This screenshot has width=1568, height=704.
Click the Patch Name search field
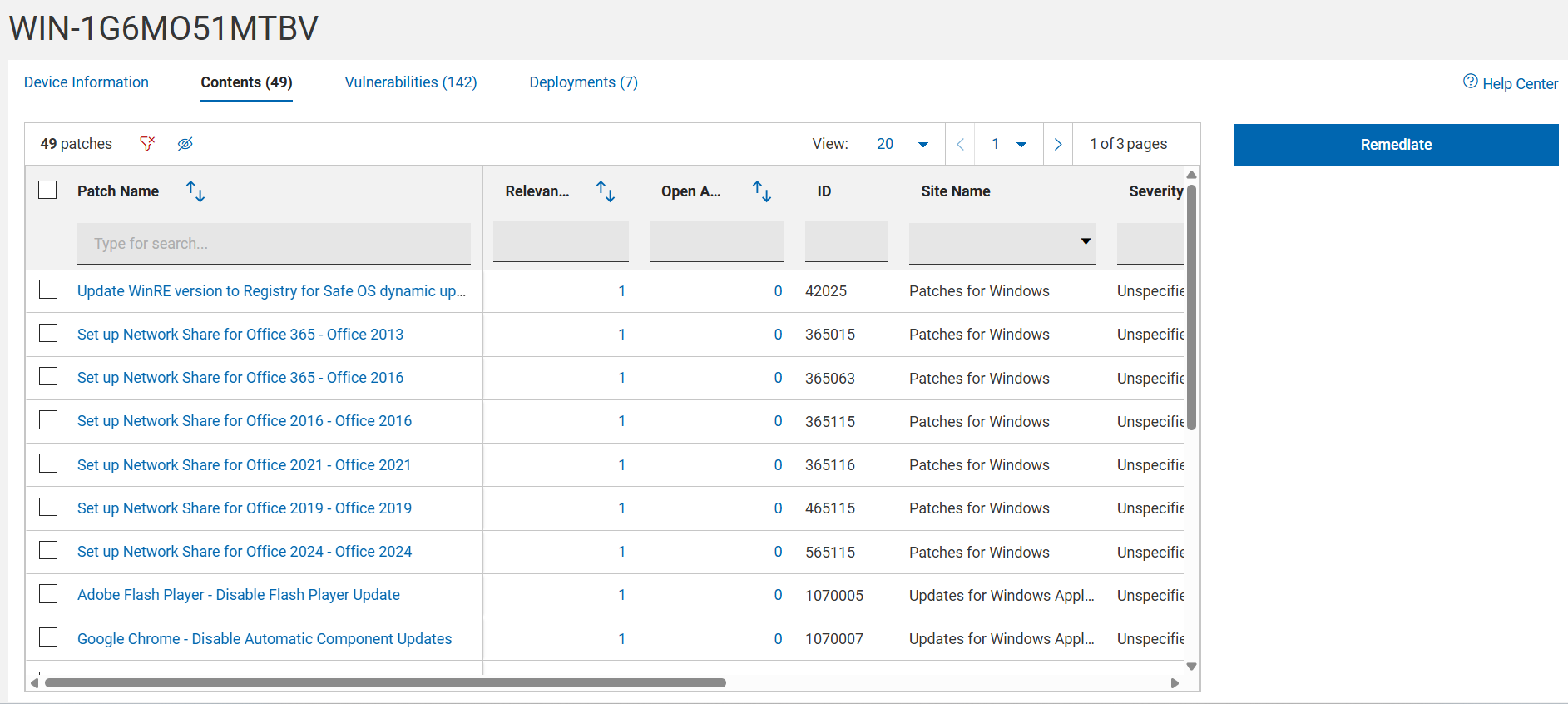(x=274, y=244)
